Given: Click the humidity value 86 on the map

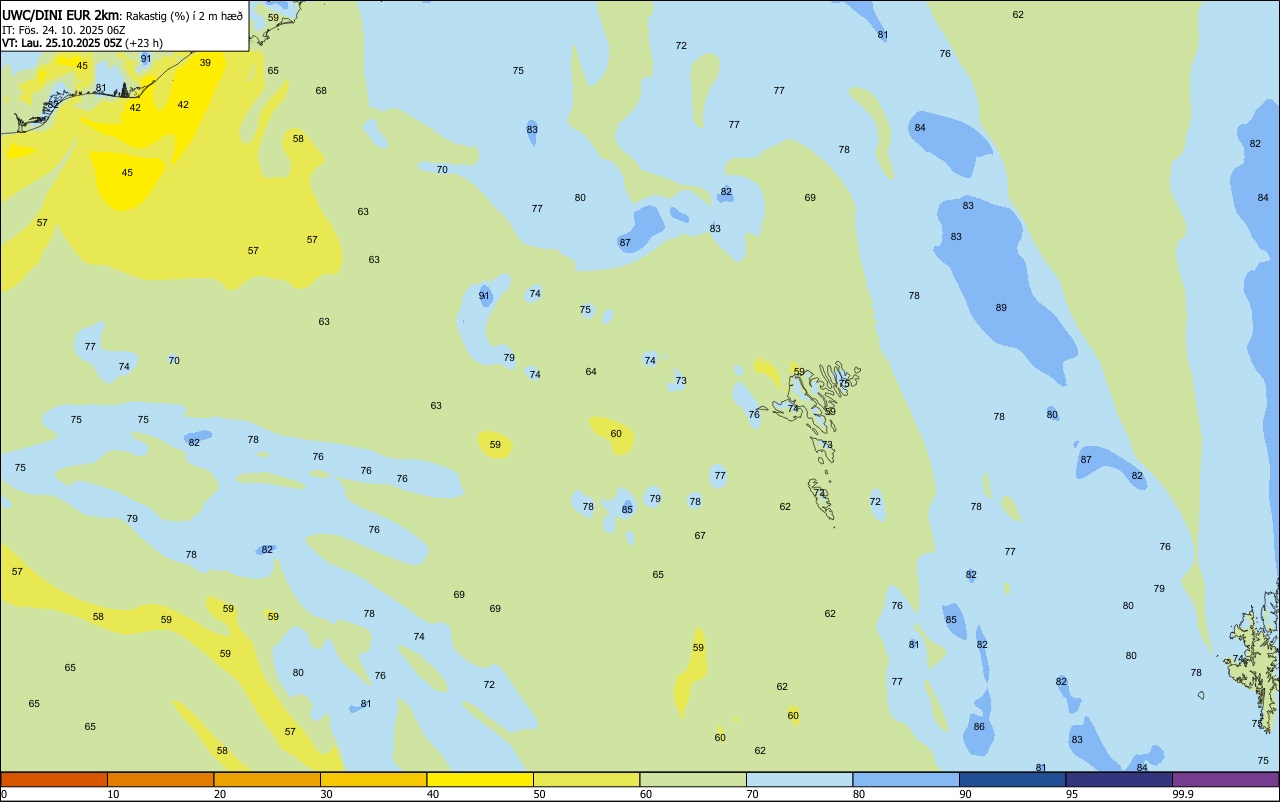Looking at the screenshot, I should pos(979,726).
